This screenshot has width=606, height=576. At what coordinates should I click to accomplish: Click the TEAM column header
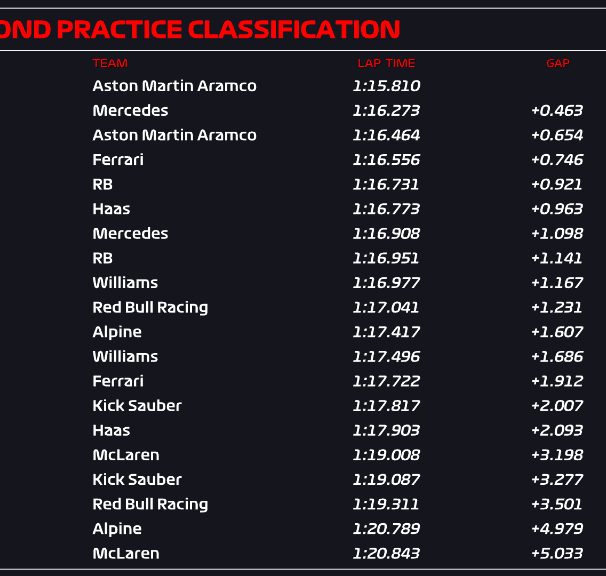coord(110,63)
